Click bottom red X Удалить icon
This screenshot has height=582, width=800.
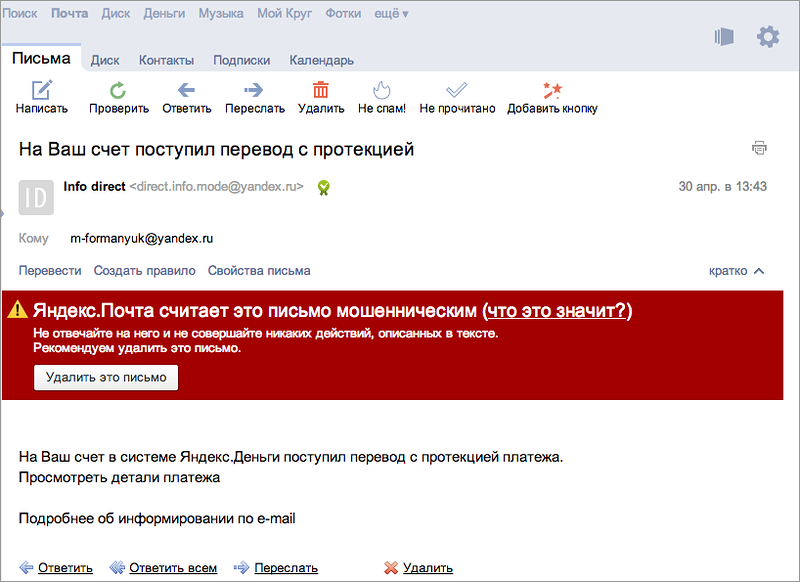point(391,567)
